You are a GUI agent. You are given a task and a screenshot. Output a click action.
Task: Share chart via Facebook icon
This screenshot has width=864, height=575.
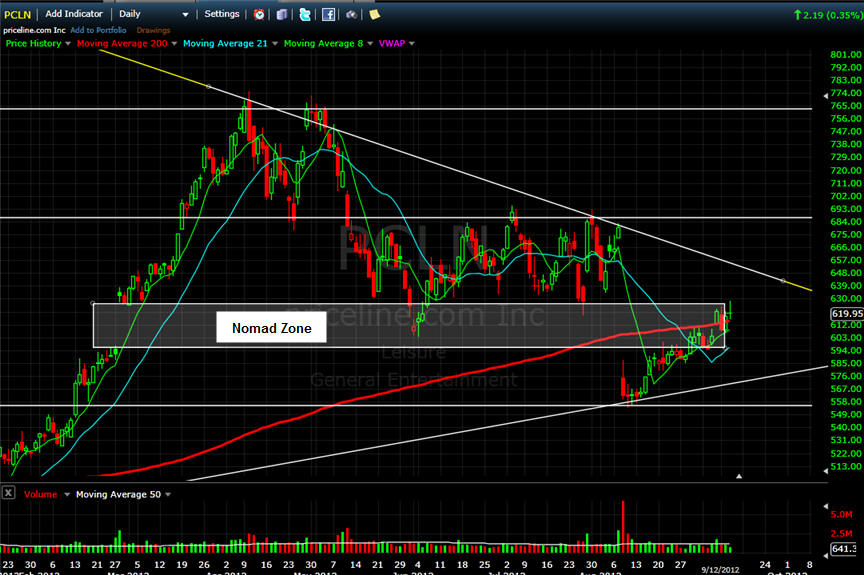[328, 15]
